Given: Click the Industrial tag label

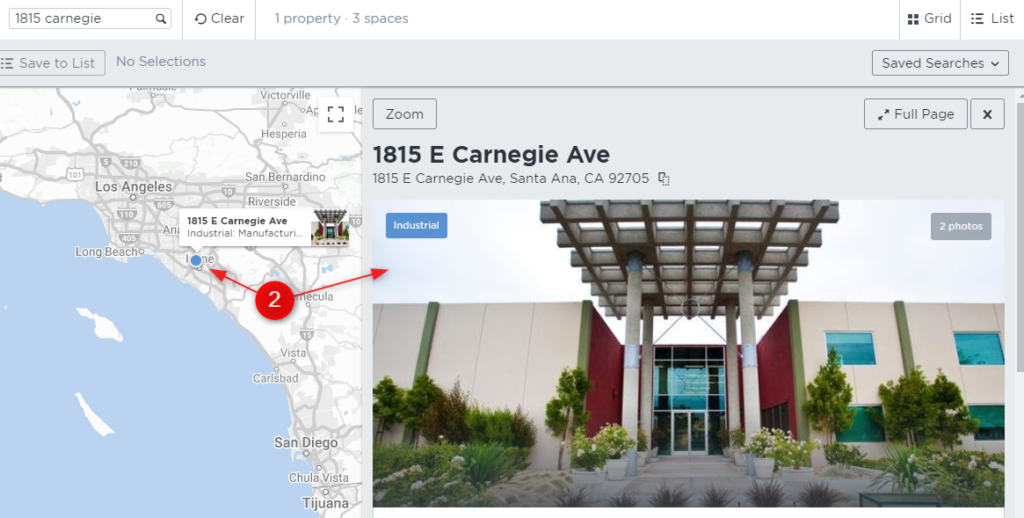Looking at the screenshot, I should [416, 225].
